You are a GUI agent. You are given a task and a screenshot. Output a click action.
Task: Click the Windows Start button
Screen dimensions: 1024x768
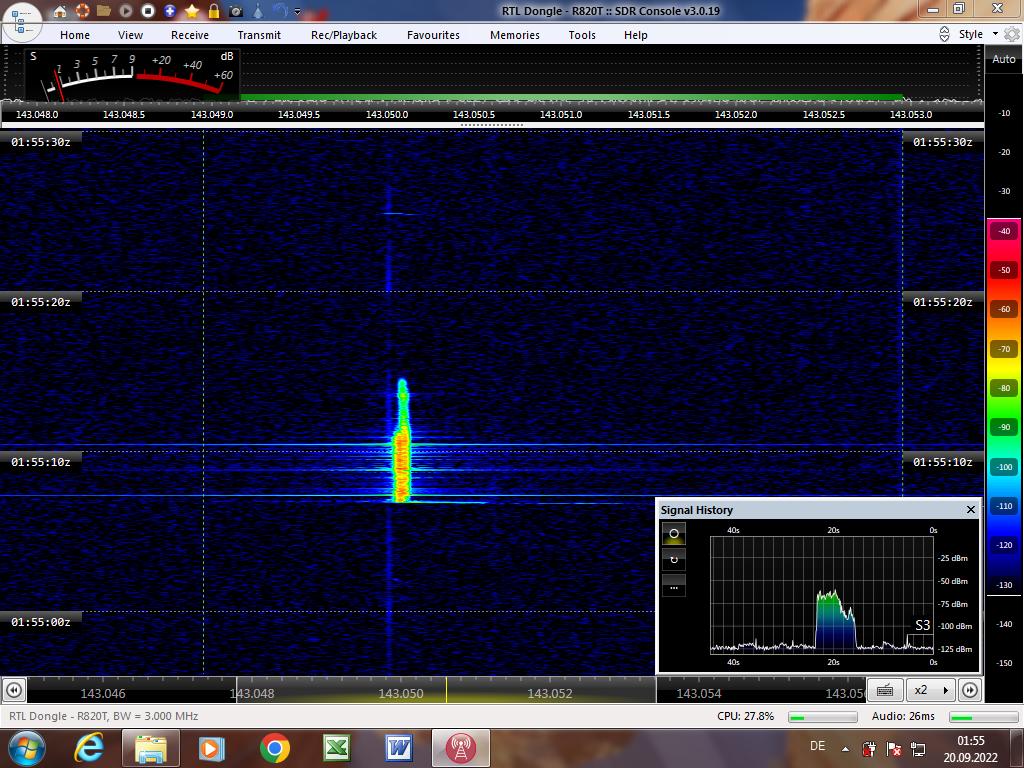click(x=26, y=748)
